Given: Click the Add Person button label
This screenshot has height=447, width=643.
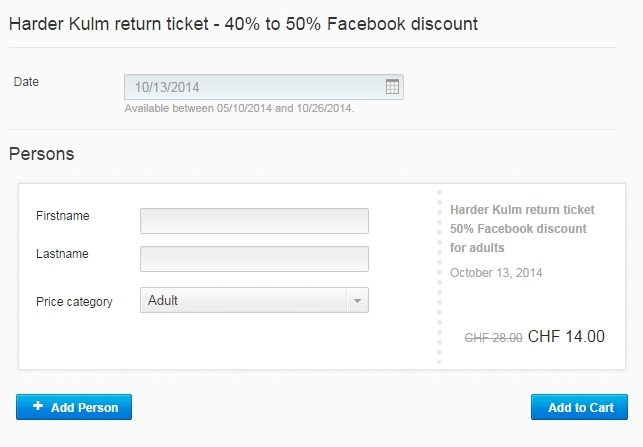Looking at the screenshot, I should (x=84, y=408).
